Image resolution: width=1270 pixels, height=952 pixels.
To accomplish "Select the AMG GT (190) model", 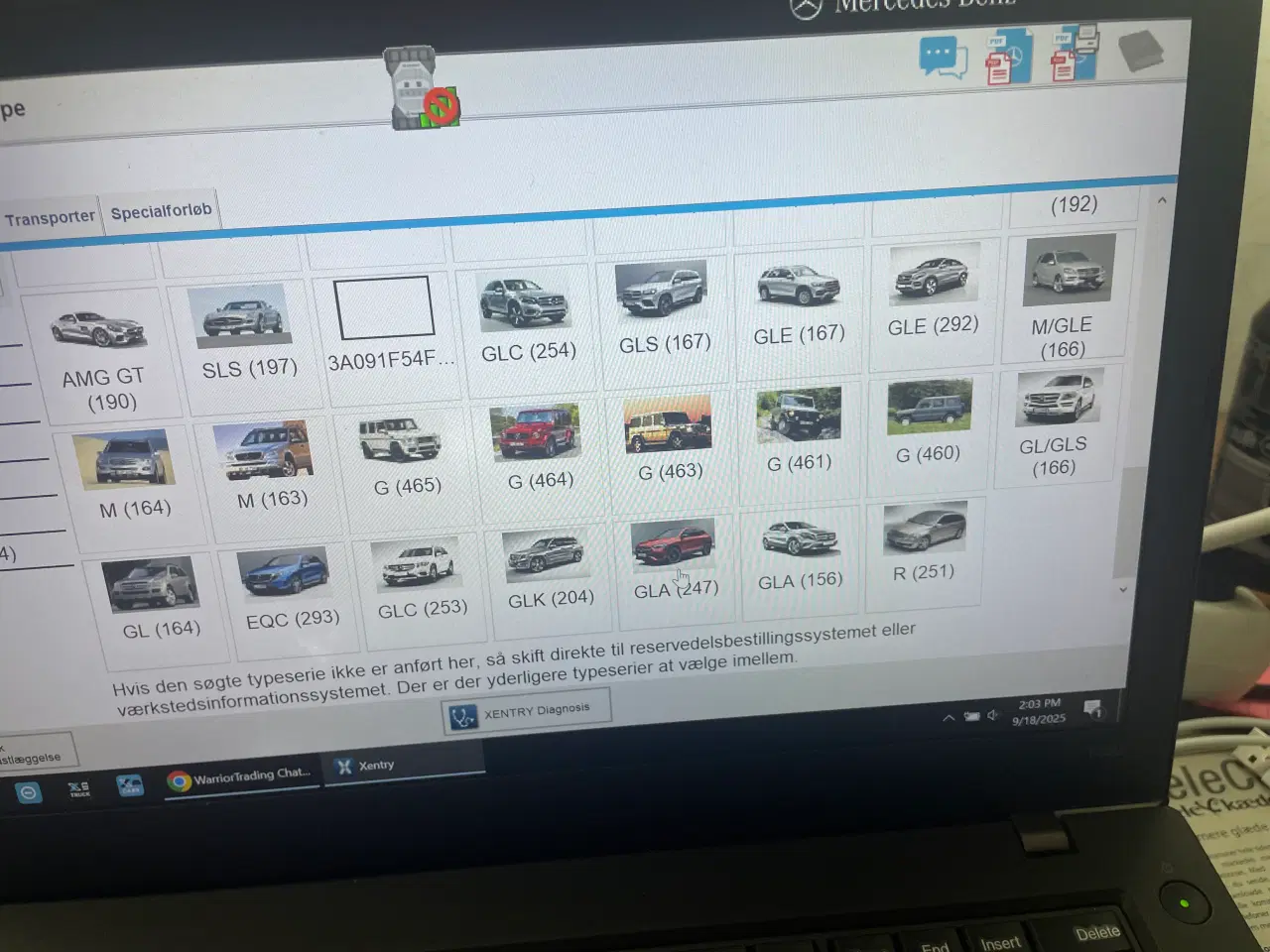I will pos(103,358).
